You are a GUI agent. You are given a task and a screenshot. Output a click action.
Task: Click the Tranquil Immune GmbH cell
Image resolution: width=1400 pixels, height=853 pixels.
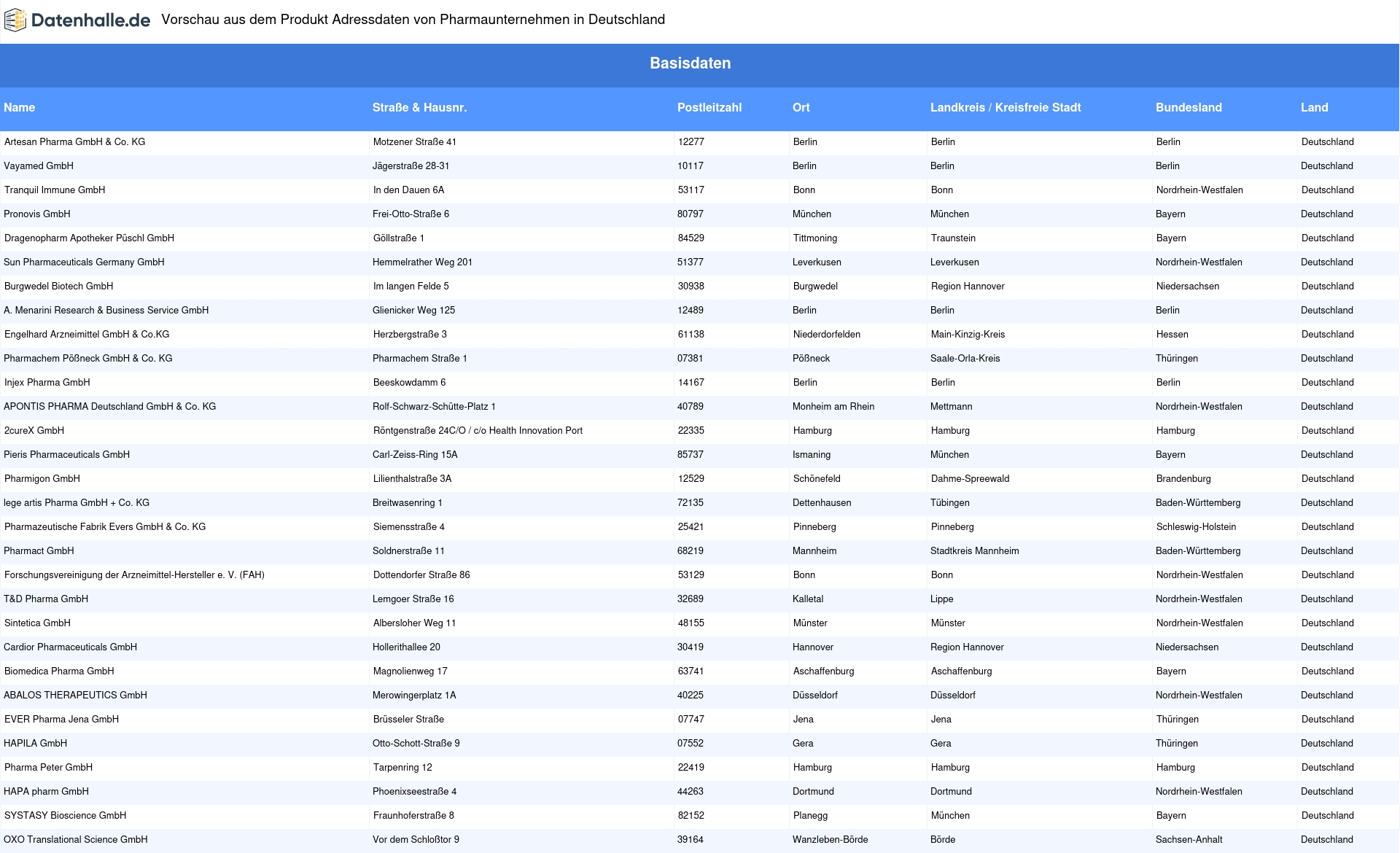(x=55, y=190)
